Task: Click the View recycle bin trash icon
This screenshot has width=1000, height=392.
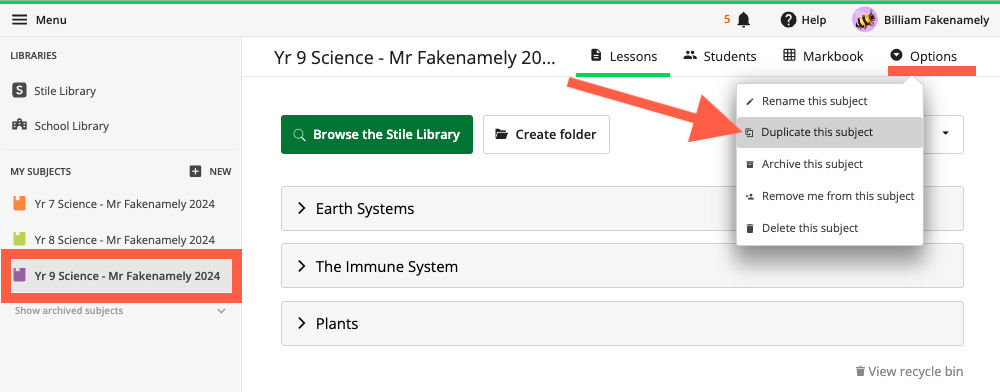Action: (x=860, y=371)
